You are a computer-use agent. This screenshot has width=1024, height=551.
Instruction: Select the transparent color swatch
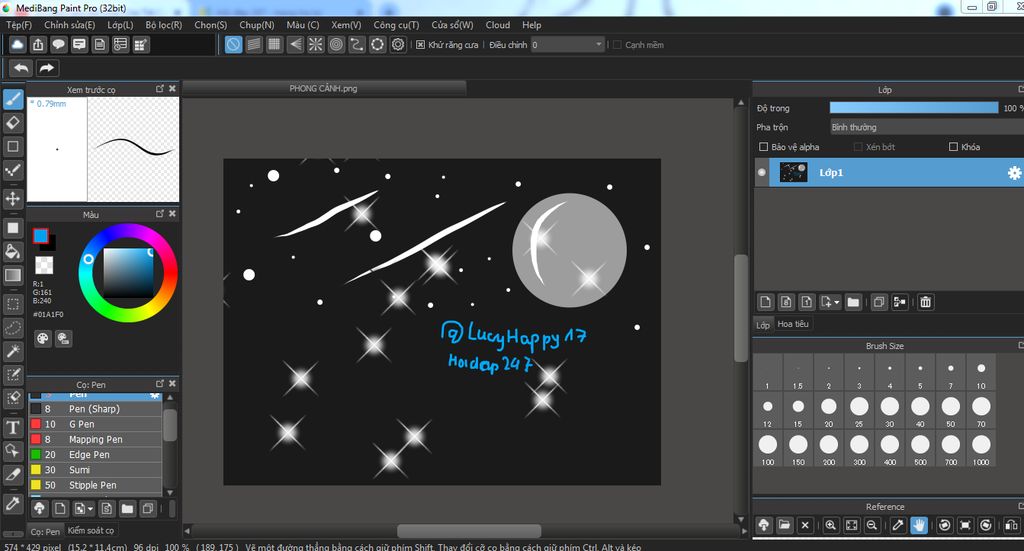tap(44, 265)
